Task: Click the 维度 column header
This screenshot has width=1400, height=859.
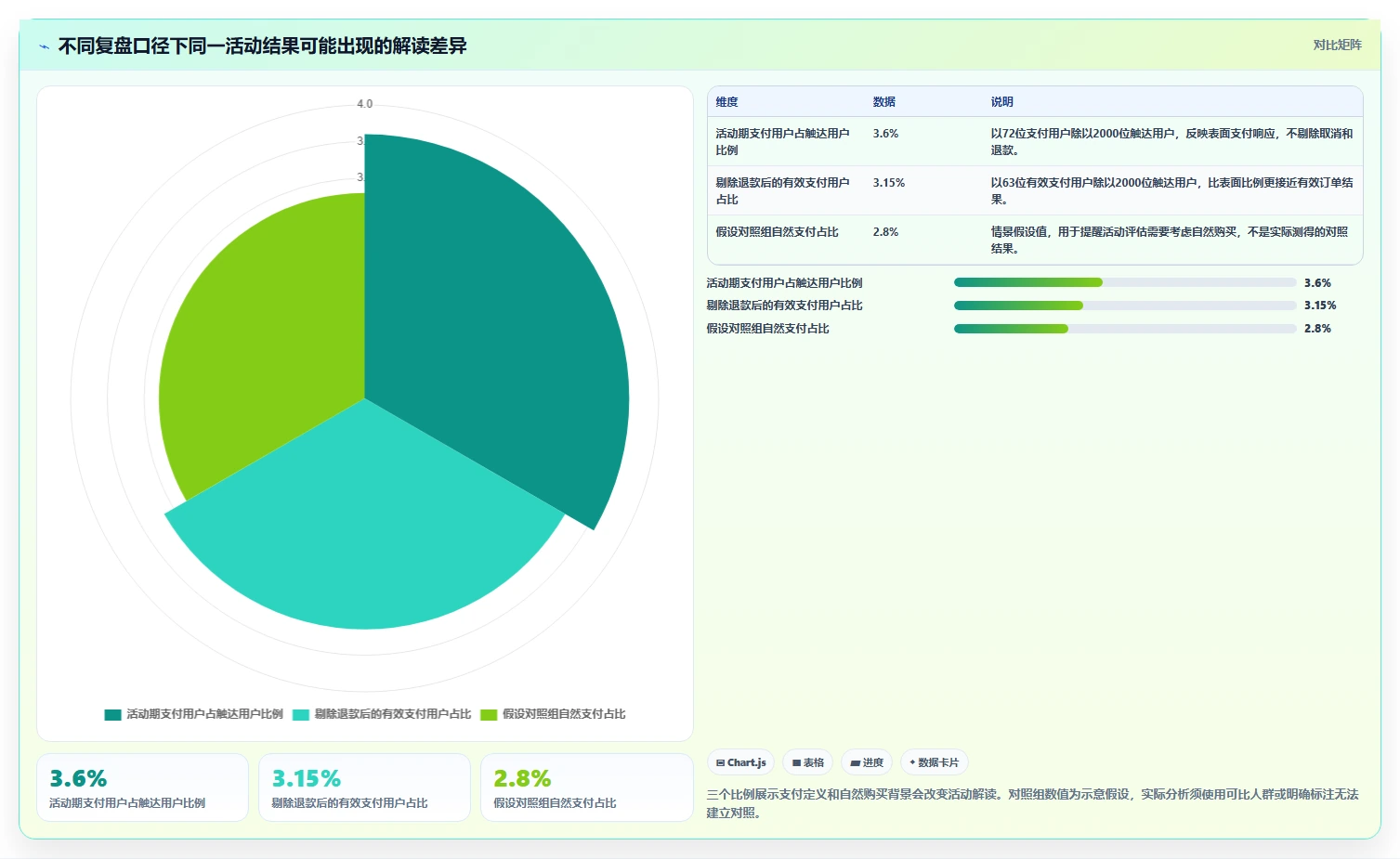Action: pyautogui.click(x=726, y=102)
